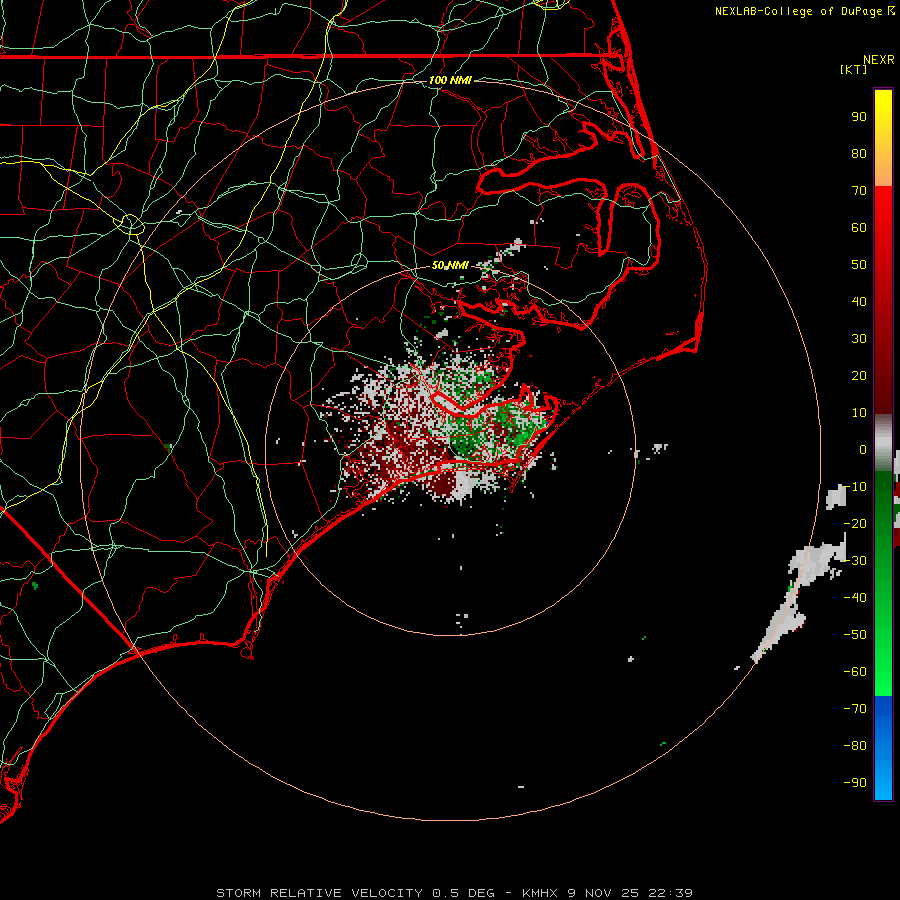
Task: Select the 0 value on velocity scale
Action: (863, 449)
